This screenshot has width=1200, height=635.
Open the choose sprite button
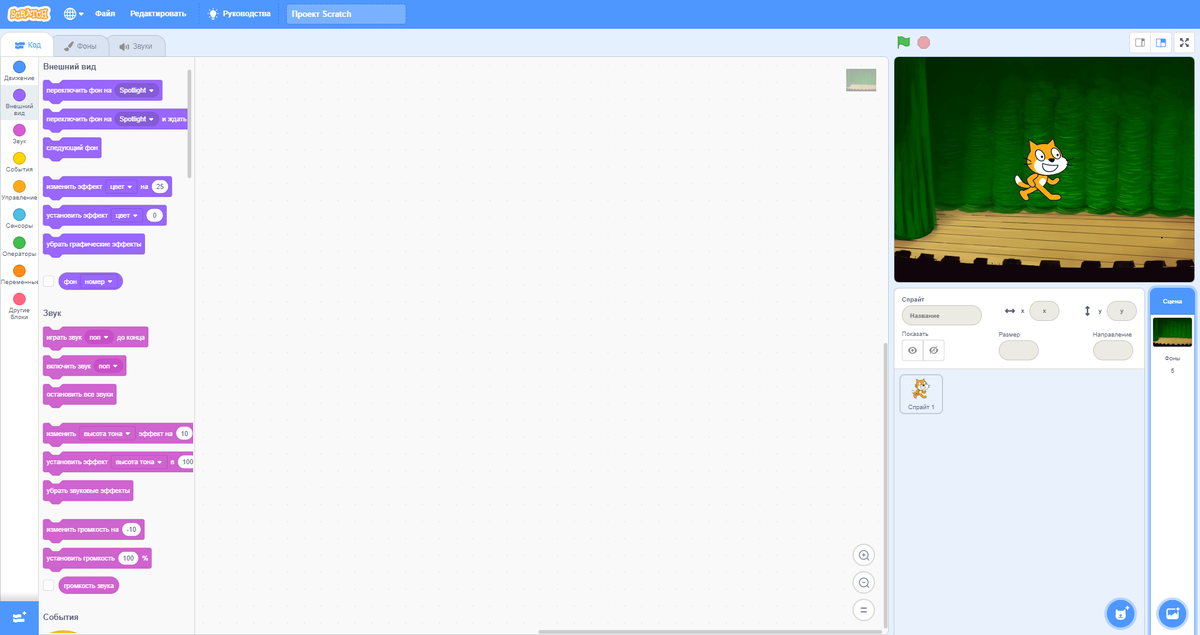click(x=1120, y=612)
